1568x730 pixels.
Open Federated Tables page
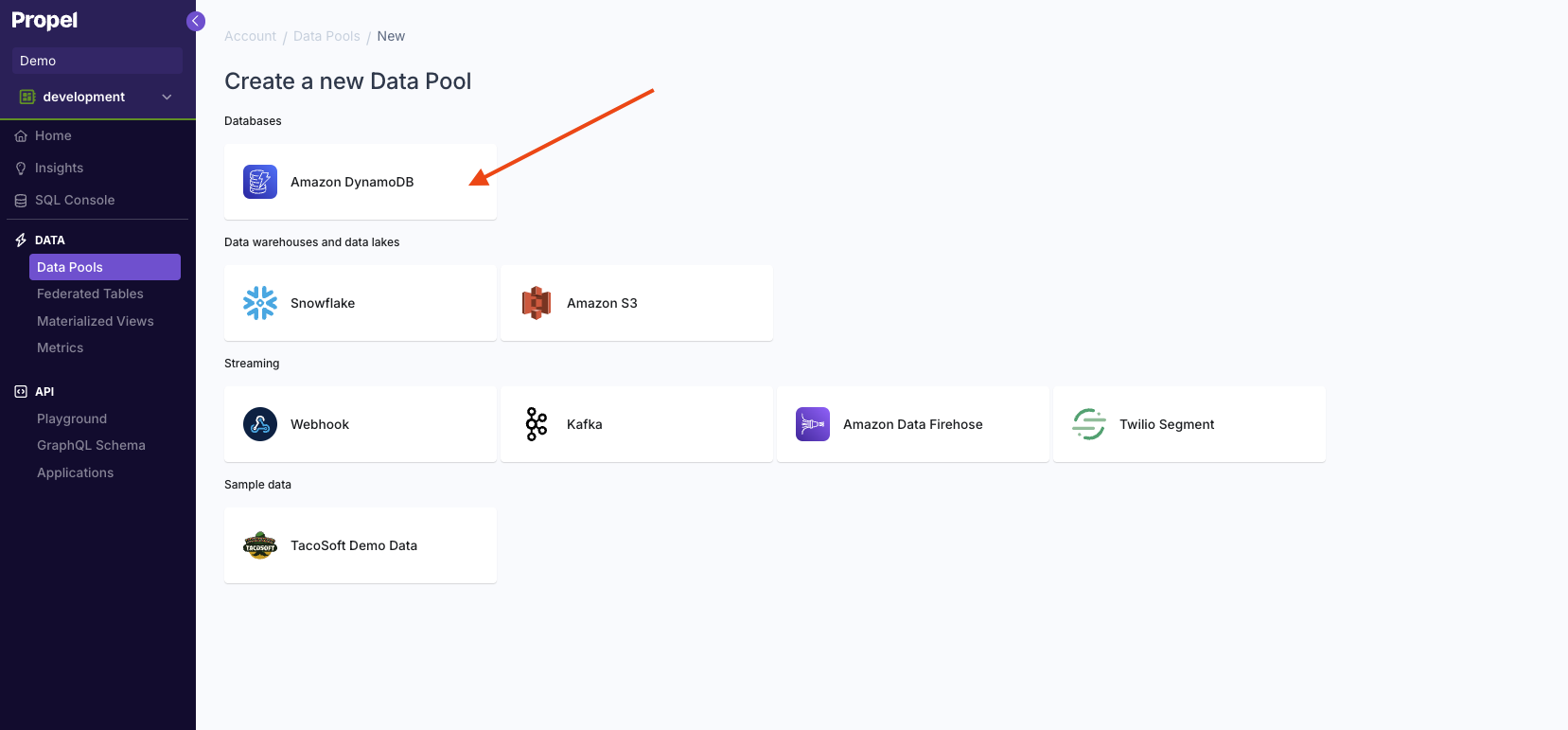[x=90, y=294]
